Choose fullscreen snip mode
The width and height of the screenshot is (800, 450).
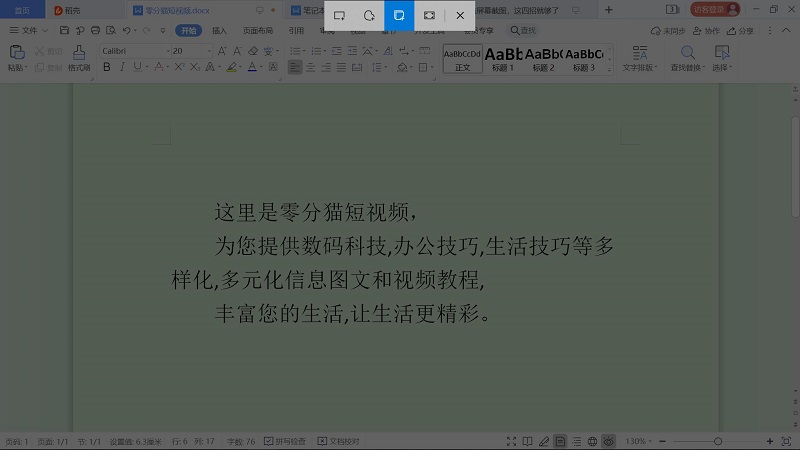pos(429,16)
